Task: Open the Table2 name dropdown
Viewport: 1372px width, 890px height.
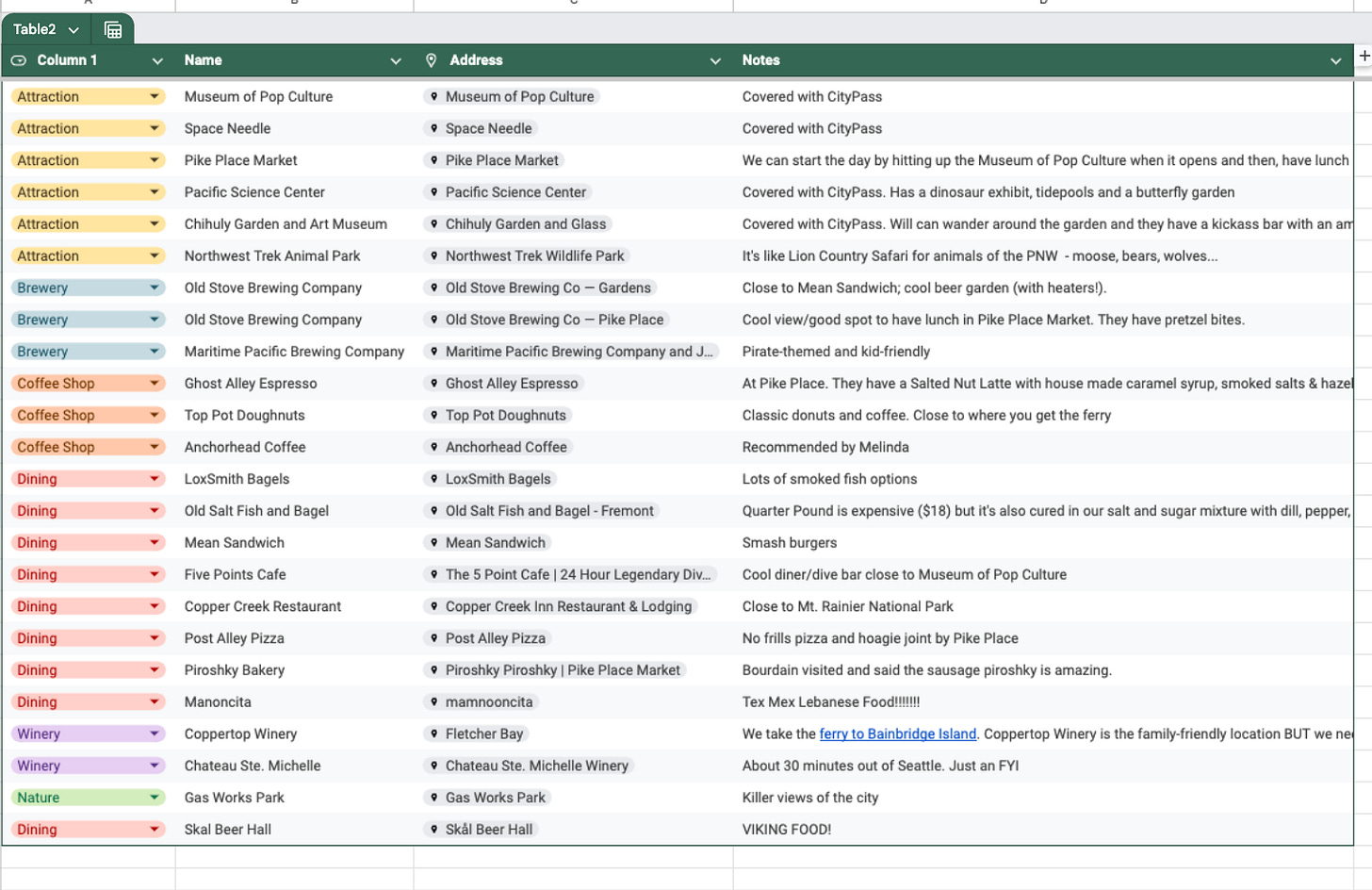Action: point(73,29)
